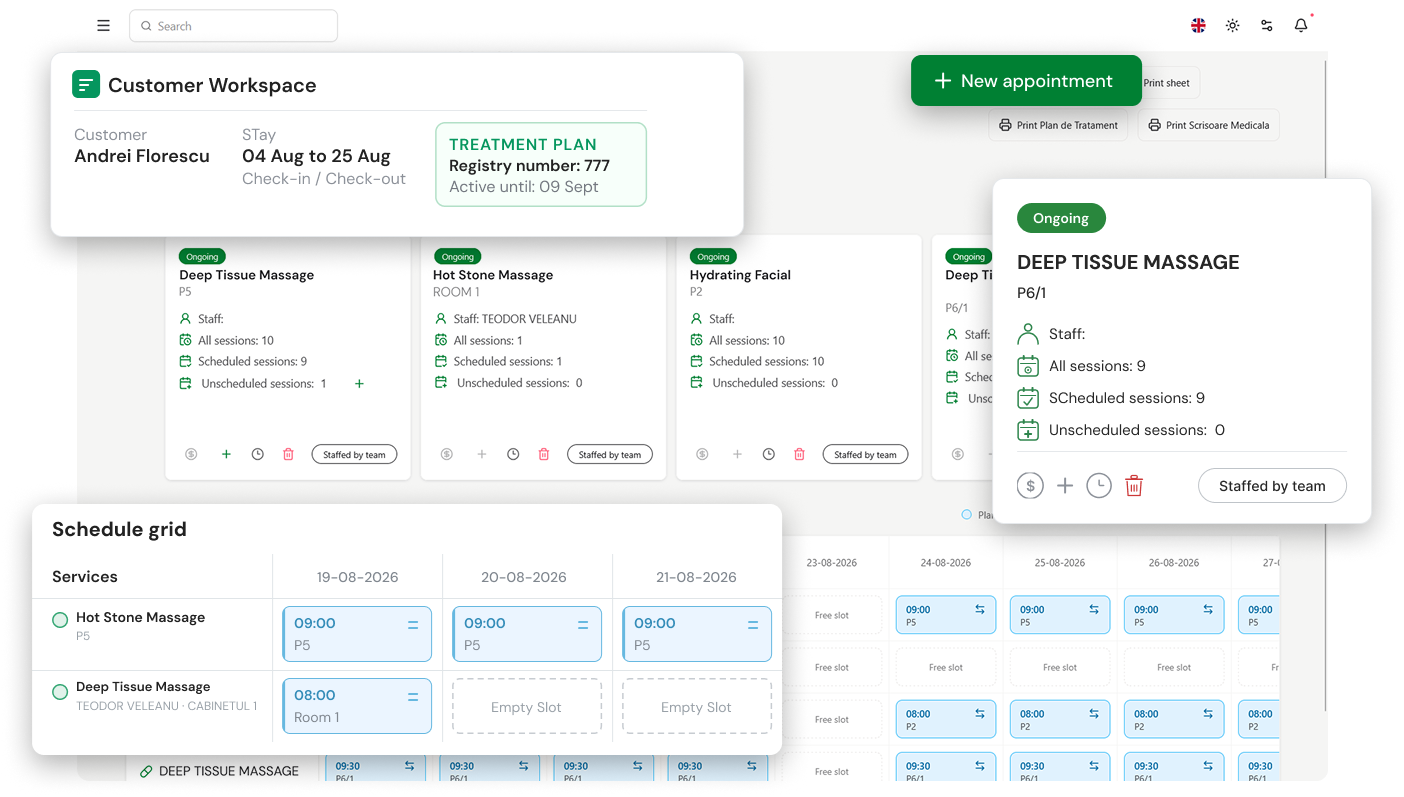Click the red trash icon in the DEEP TISSUE MASSAGE popup

pyautogui.click(x=1134, y=486)
